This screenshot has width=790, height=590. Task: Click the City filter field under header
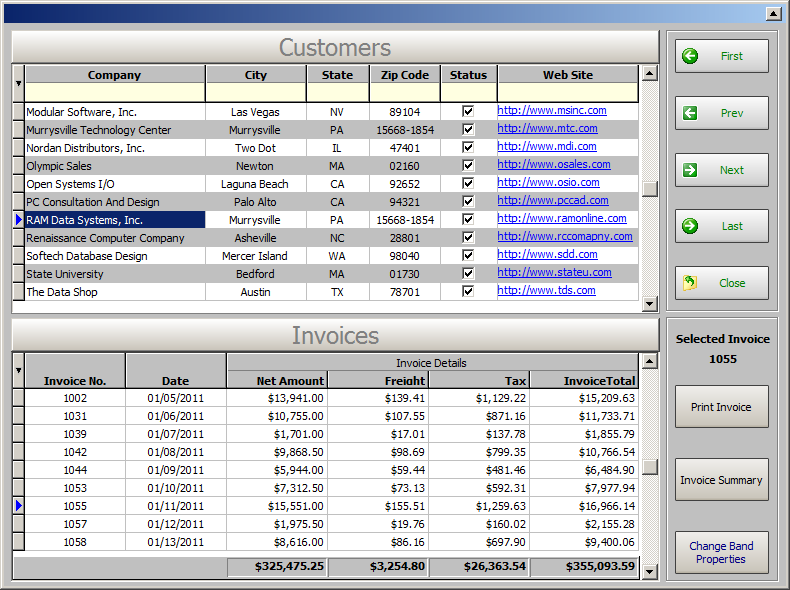pyautogui.click(x=256, y=93)
